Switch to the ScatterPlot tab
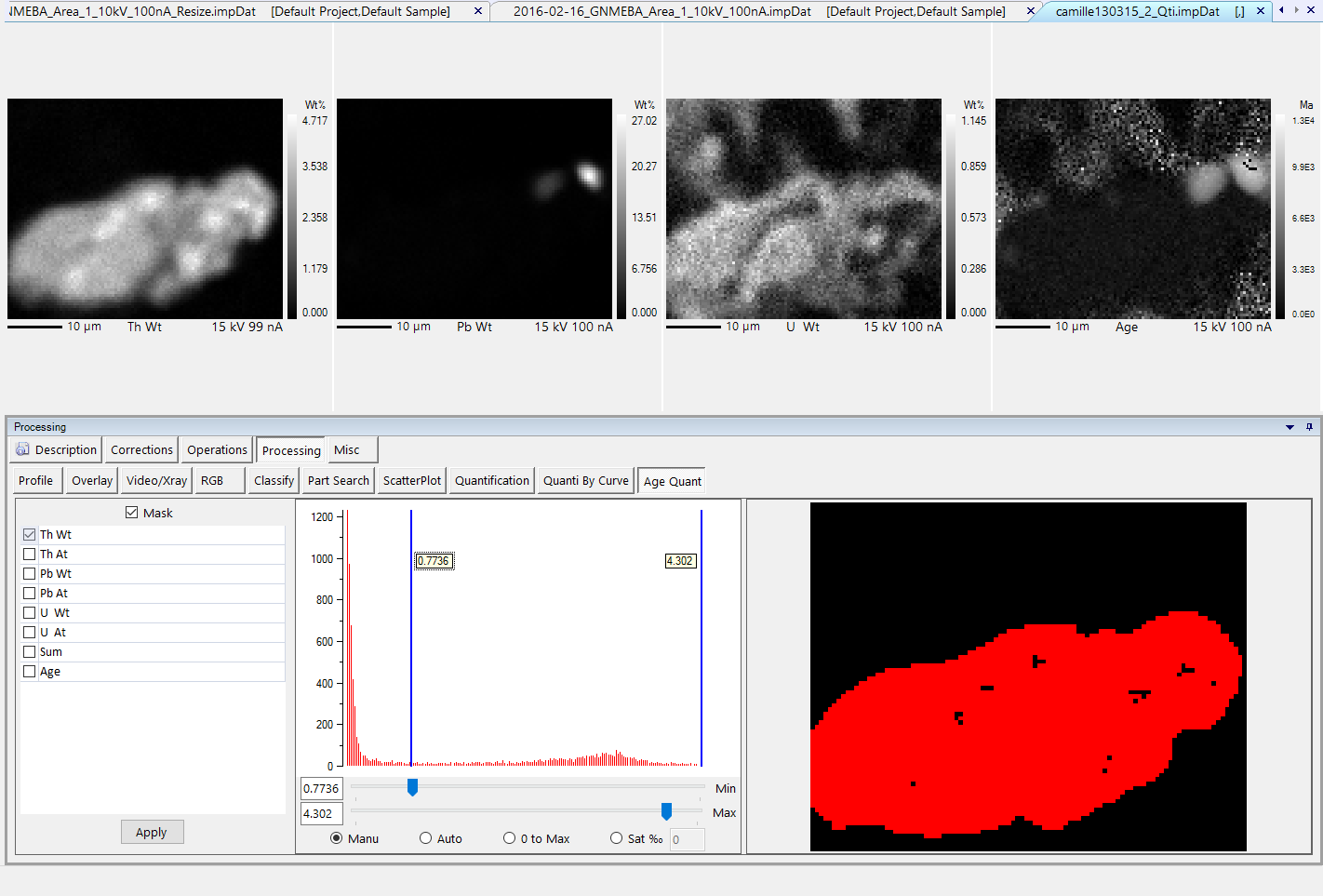The height and width of the screenshot is (896, 1323). pyautogui.click(x=411, y=481)
